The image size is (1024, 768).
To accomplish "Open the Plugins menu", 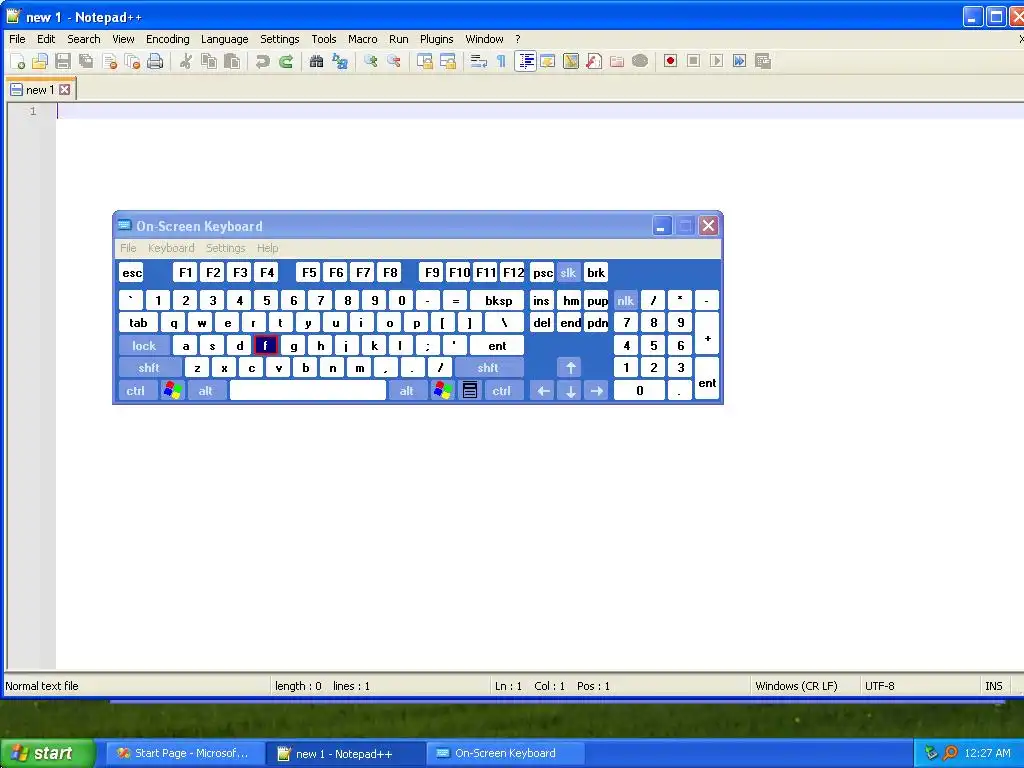I will [436, 39].
